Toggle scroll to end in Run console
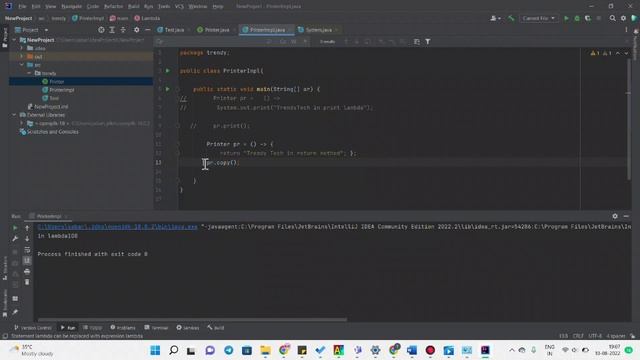This screenshot has width=640, height=360. [27, 260]
